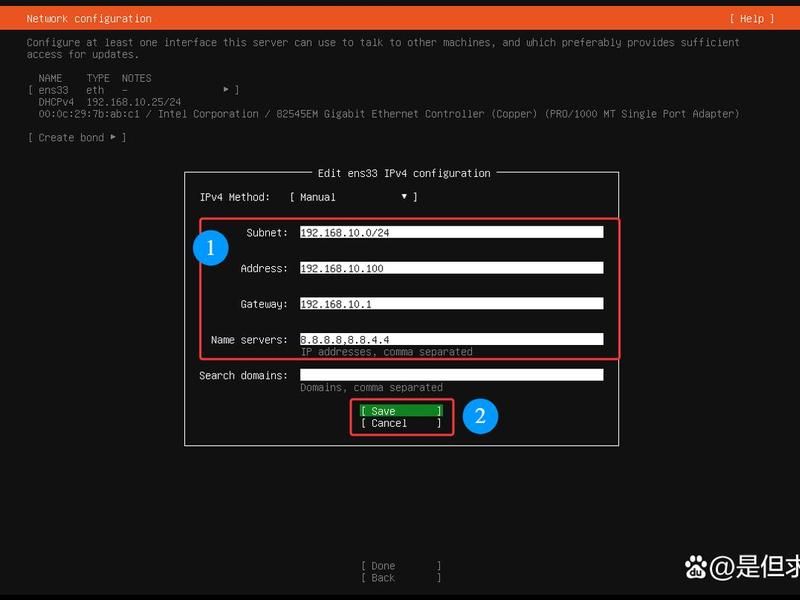Click the DHCPv4 192.168.10.25/24 text
This screenshot has width=800, height=600.
[110, 102]
